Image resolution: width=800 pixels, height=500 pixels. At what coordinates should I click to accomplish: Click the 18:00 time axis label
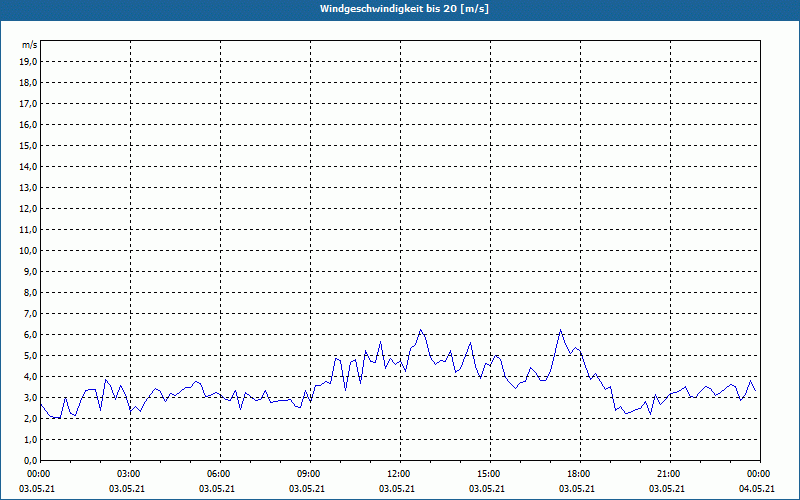click(581, 474)
